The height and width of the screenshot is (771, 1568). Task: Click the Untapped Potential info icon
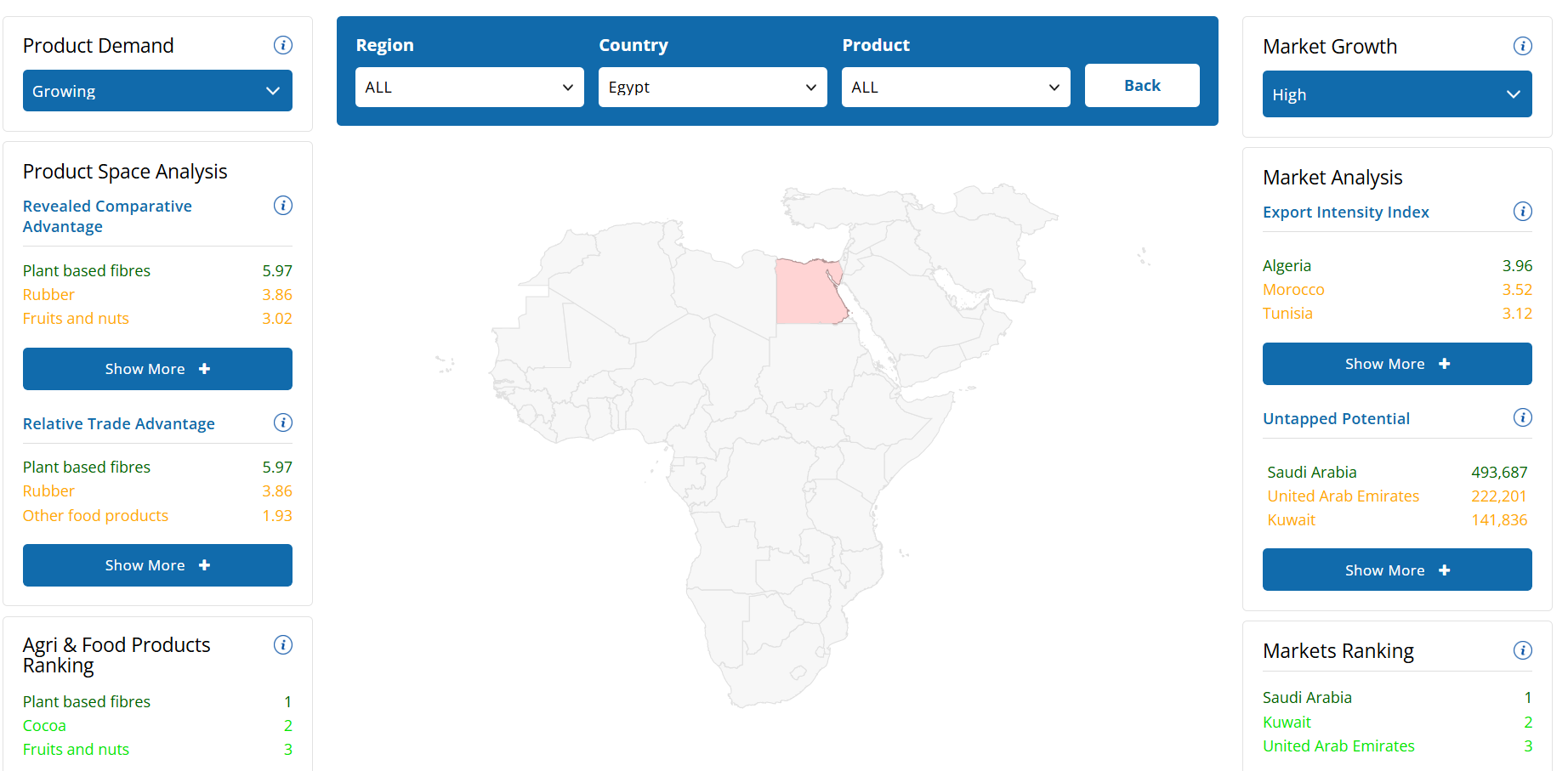(x=1523, y=417)
